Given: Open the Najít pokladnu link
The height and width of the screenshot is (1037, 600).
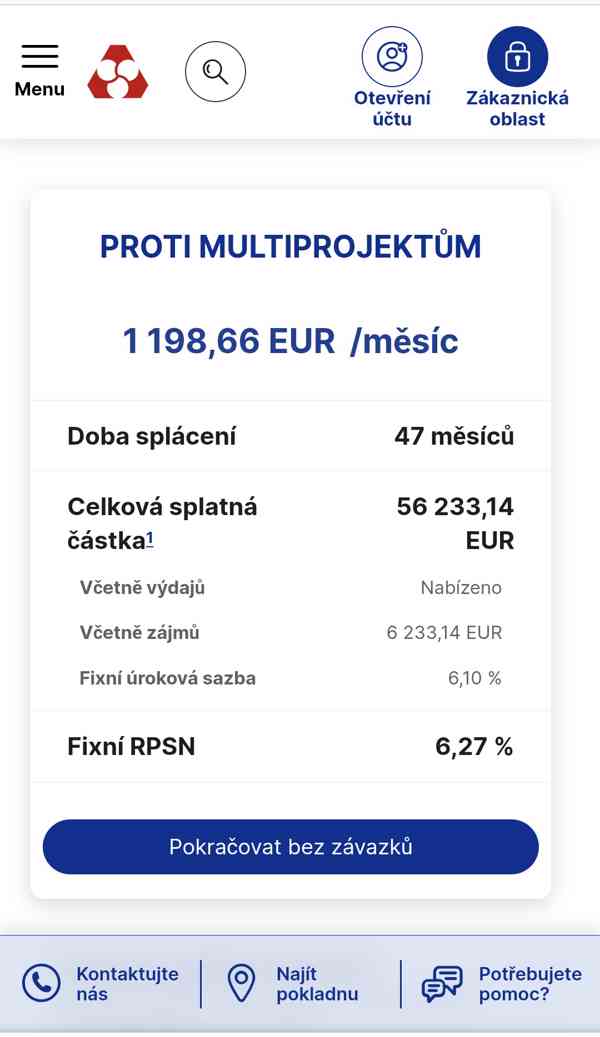Looking at the screenshot, I should pos(317,984).
